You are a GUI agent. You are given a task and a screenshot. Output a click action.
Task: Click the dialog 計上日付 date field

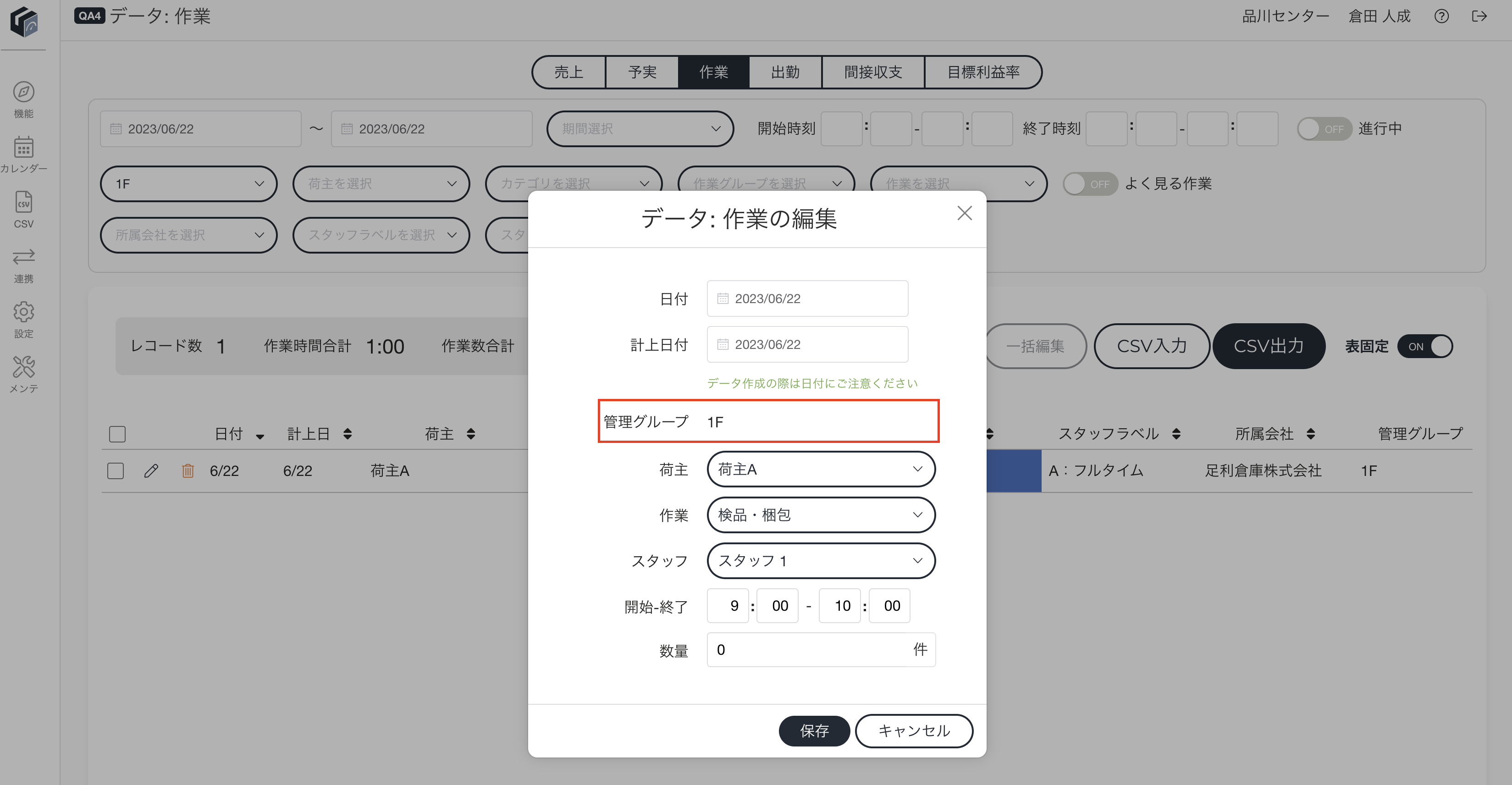(808, 345)
